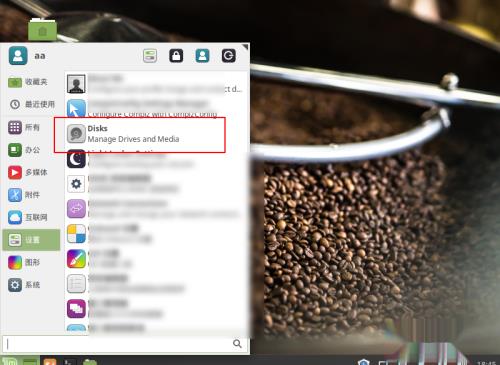Viewport: 500px width, 365px height.
Task: Open the crescent moon app icon
Action: pyautogui.click(x=76, y=159)
